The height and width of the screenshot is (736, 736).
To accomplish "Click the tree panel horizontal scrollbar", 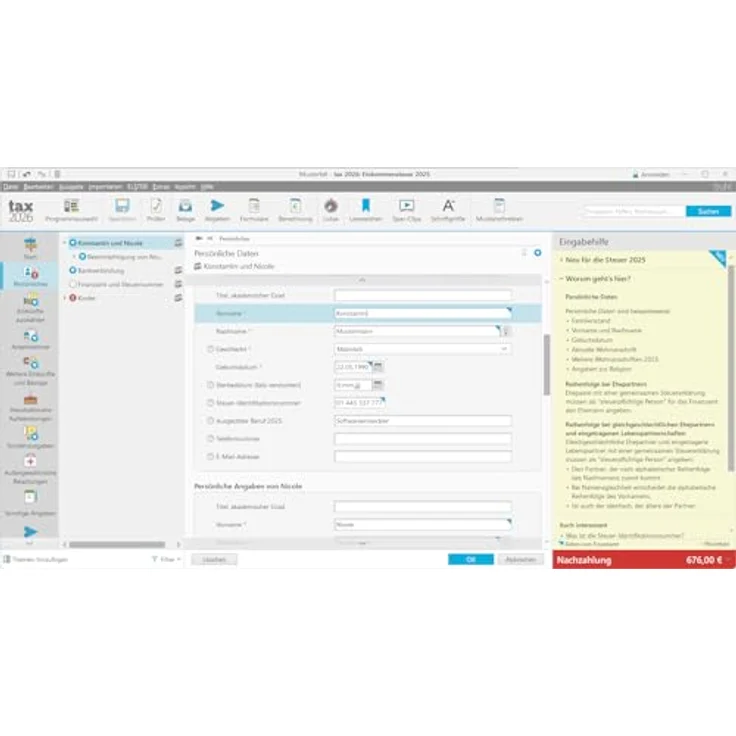I will tap(117, 544).
